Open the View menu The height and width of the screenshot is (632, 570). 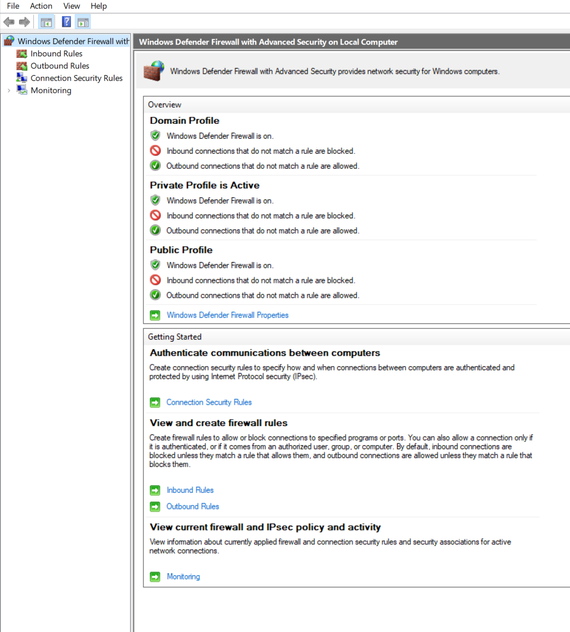coord(71,6)
